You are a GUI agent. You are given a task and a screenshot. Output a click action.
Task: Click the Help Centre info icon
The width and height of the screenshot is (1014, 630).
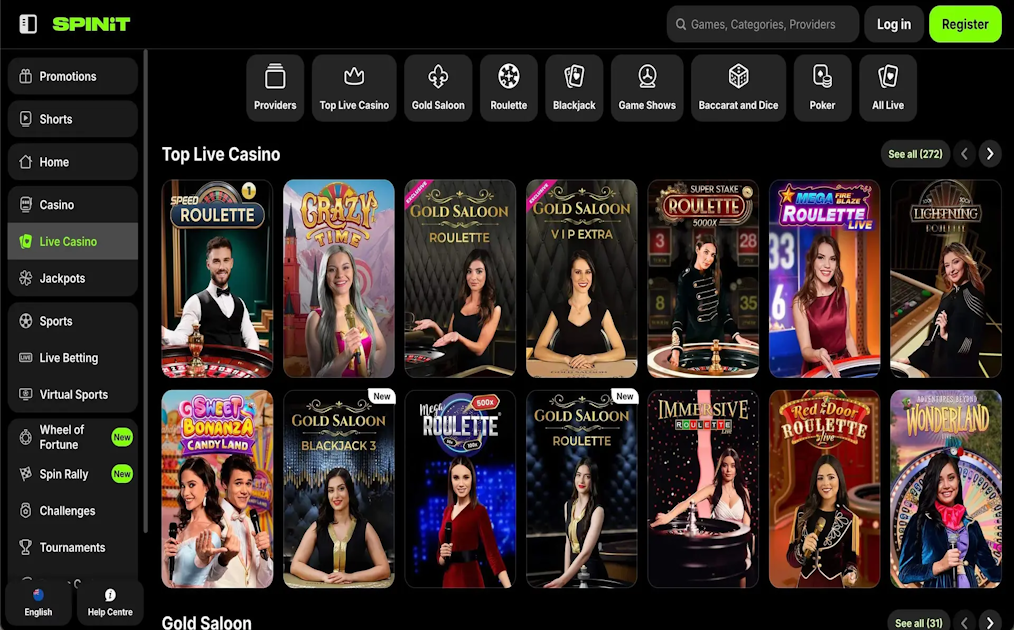tap(110, 595)
